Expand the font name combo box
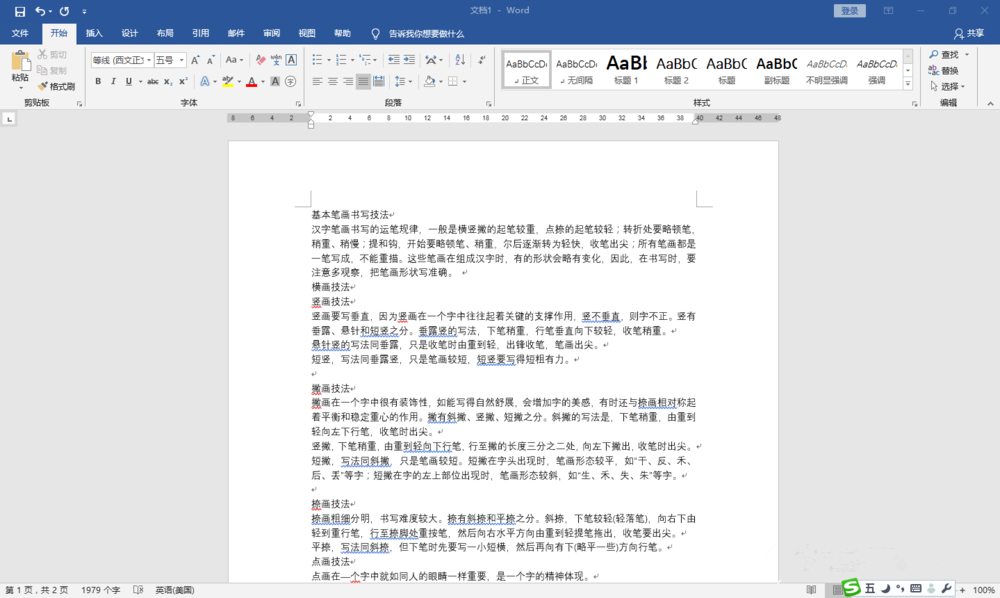 click(x=148, y=60)
